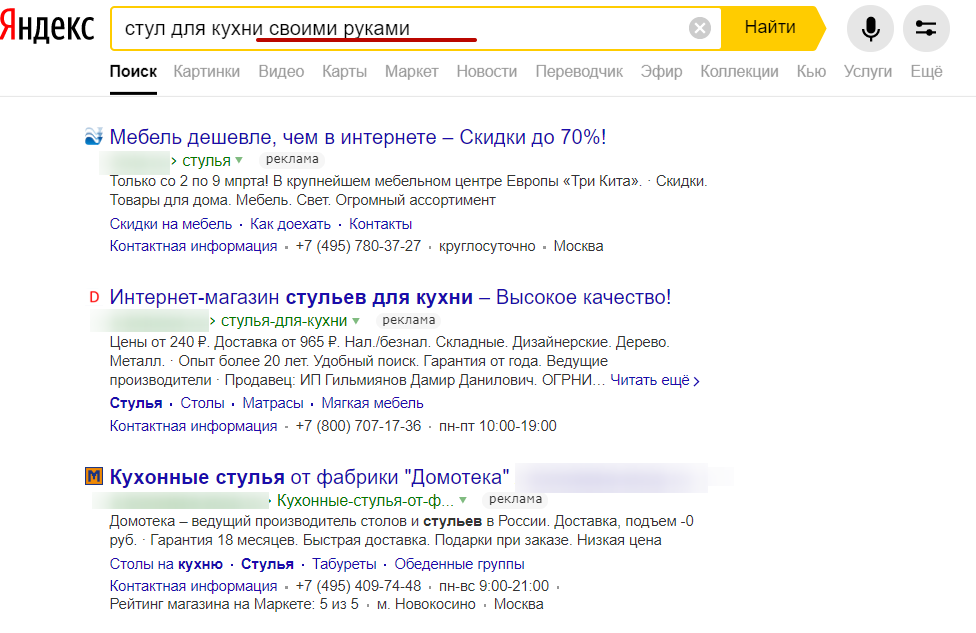Viewport: 976px width, 633px height.
Task: Click the реклама label of Домотека ad
Action: [x=515, y=499]
